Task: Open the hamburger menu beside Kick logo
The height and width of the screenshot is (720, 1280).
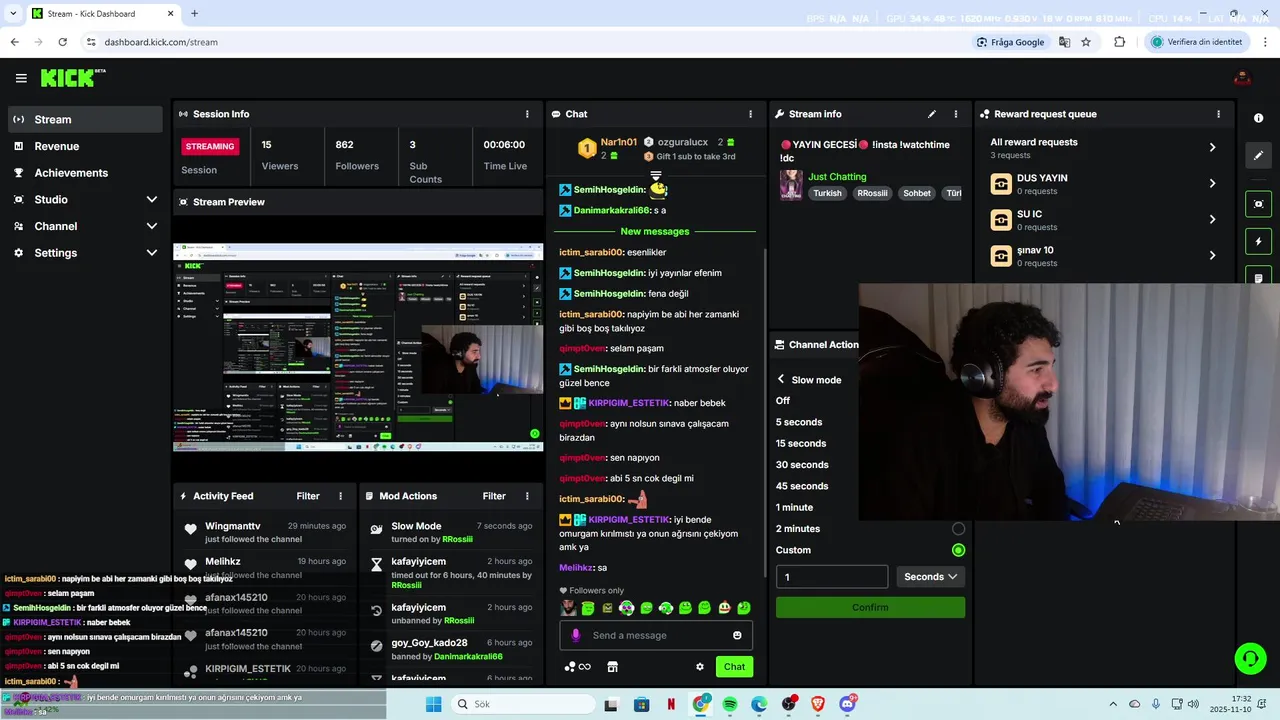Action: coord(21,78)
